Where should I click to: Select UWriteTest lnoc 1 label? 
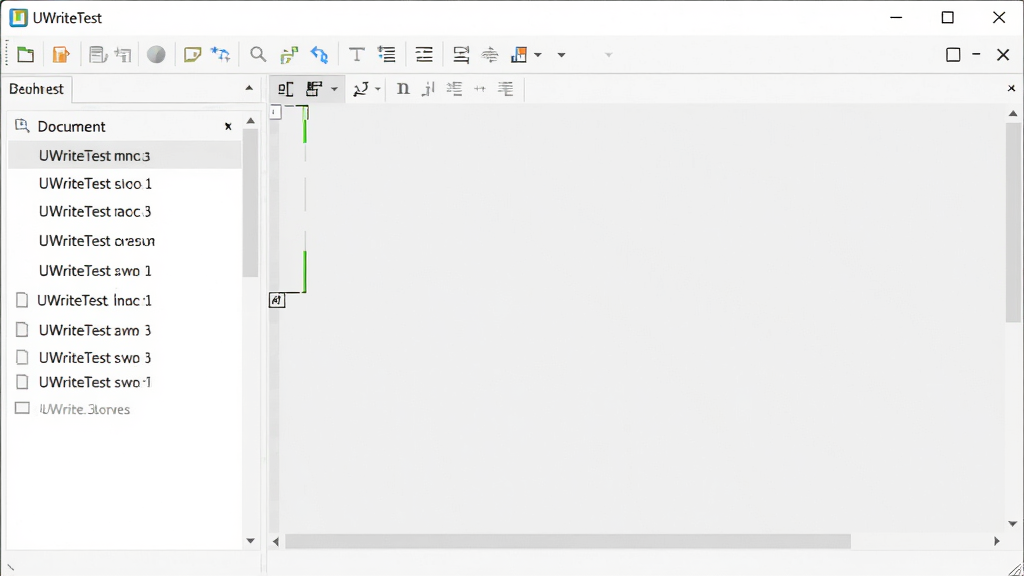click(x=94, y=300)
